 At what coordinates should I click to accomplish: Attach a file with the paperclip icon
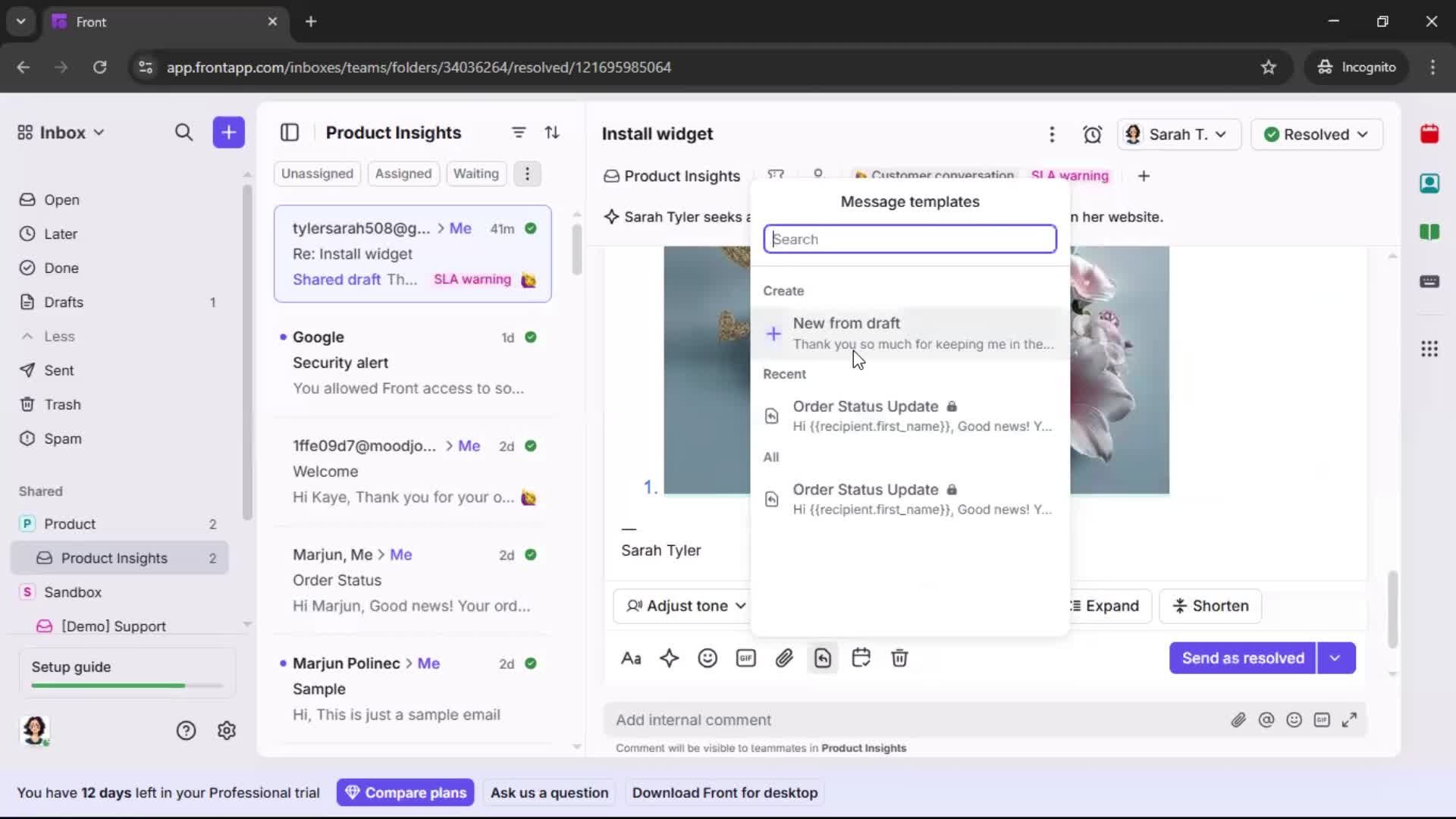[x=785, y=658]
